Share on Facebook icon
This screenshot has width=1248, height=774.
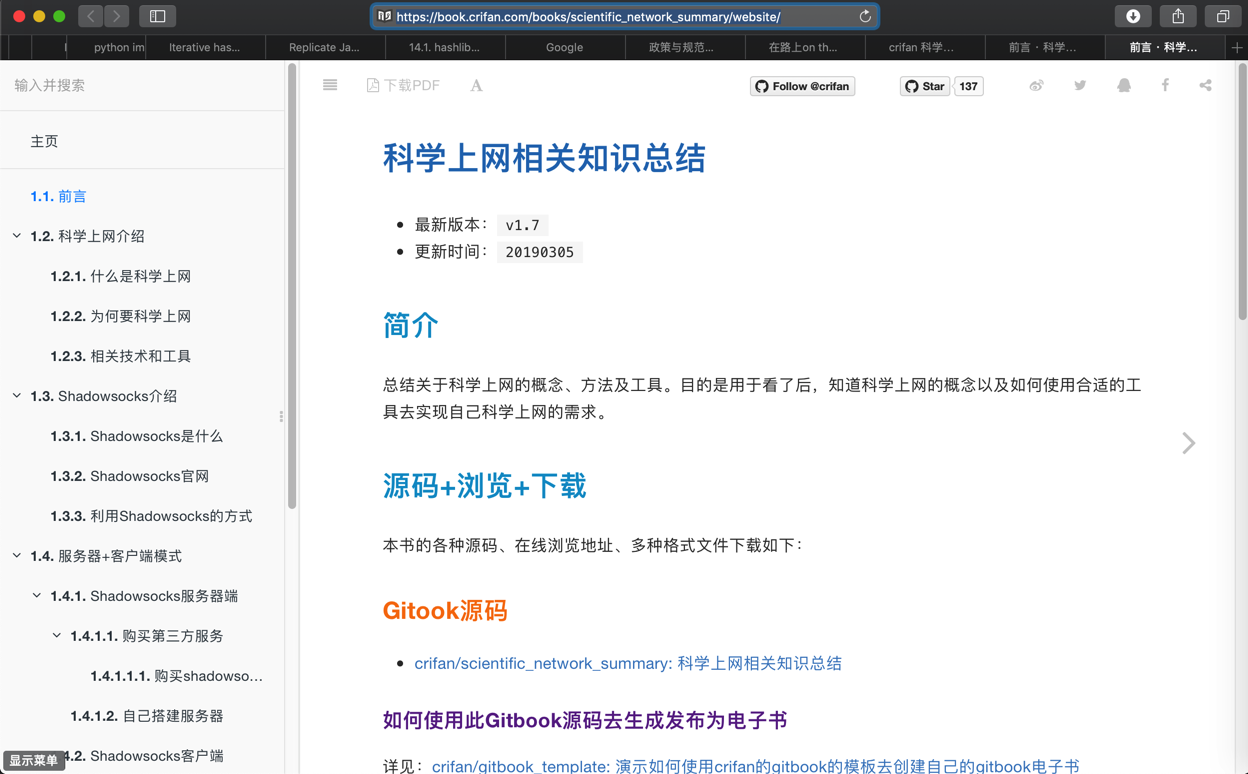[x=1165, y=86]
